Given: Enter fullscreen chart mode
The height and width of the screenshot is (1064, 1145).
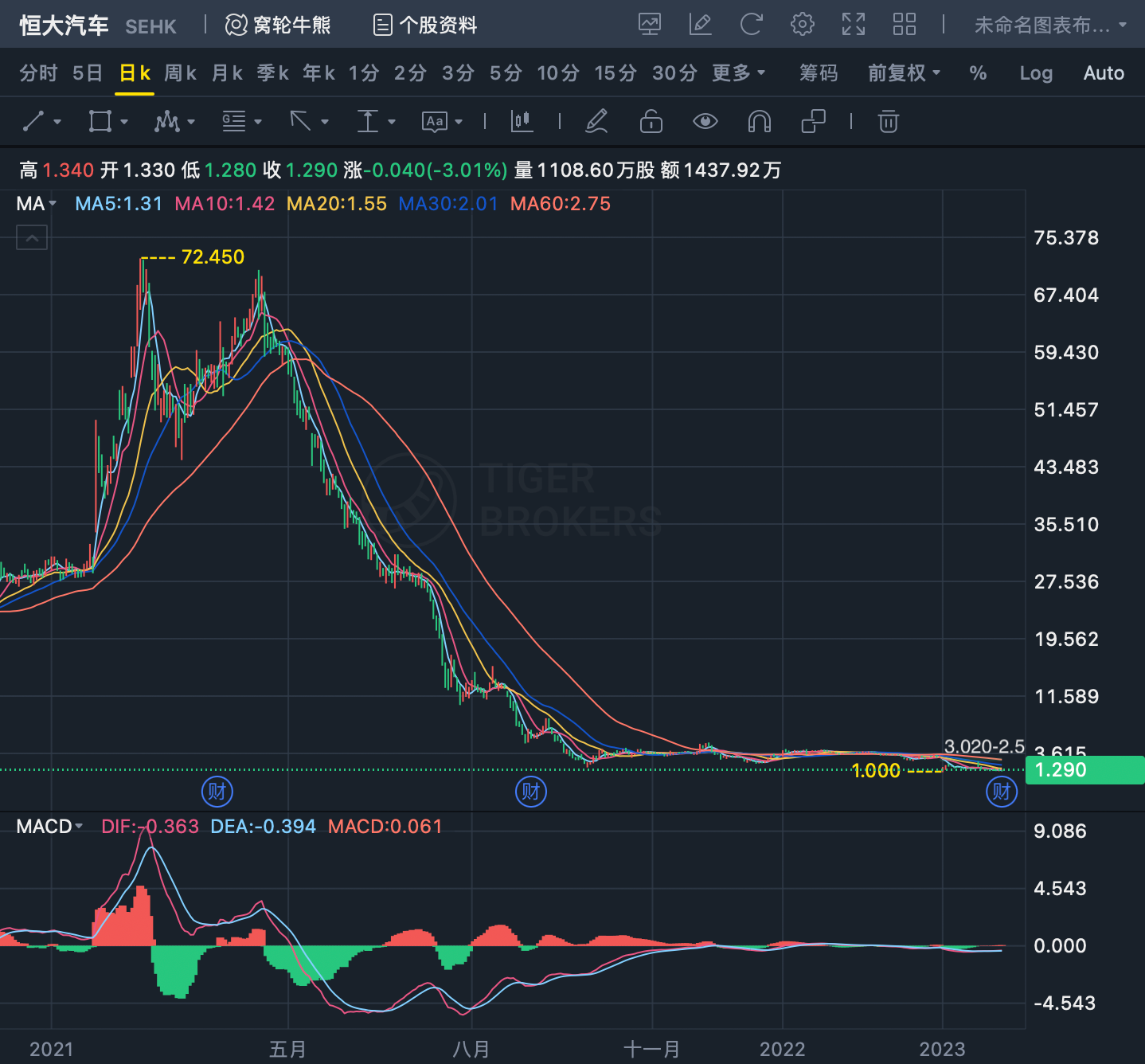Looking at the screenshot, I should click(853, 25).
